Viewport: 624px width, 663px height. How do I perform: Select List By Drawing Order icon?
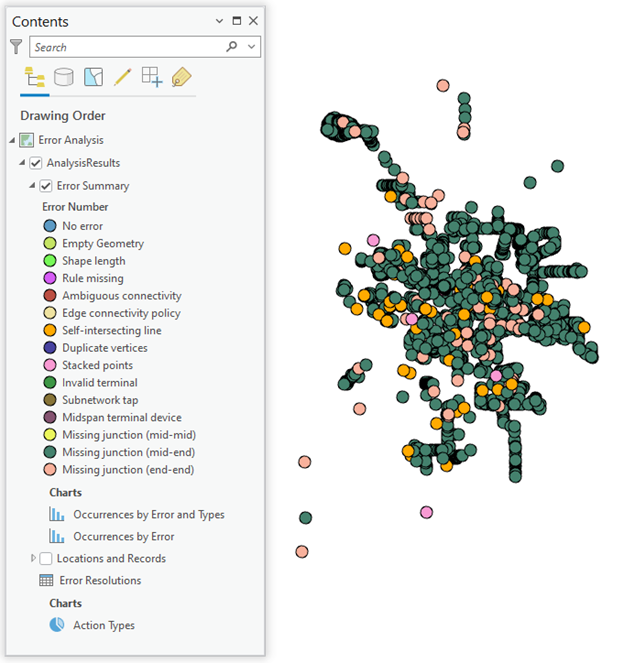point(35,77)
